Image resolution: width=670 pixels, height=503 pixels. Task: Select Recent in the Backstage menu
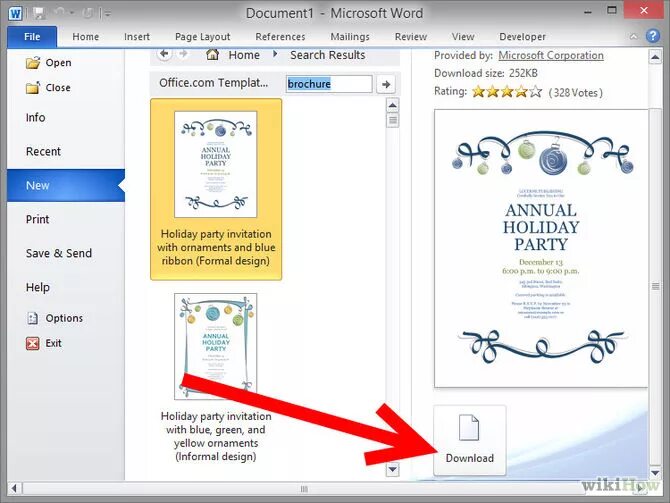click(x=43, y=151)
